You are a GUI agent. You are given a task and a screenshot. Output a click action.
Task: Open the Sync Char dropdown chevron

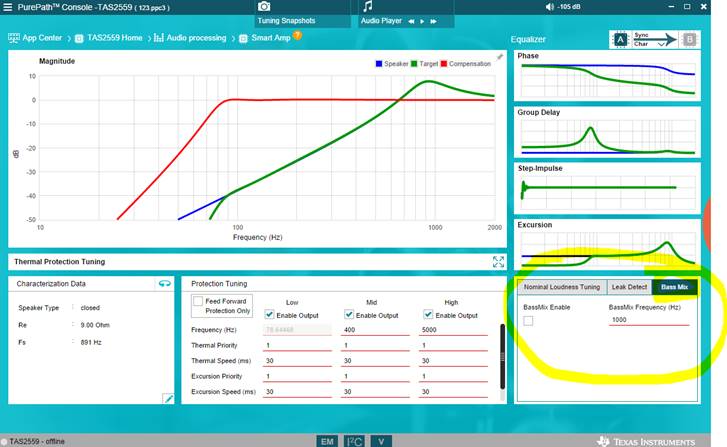coord(662,44)
